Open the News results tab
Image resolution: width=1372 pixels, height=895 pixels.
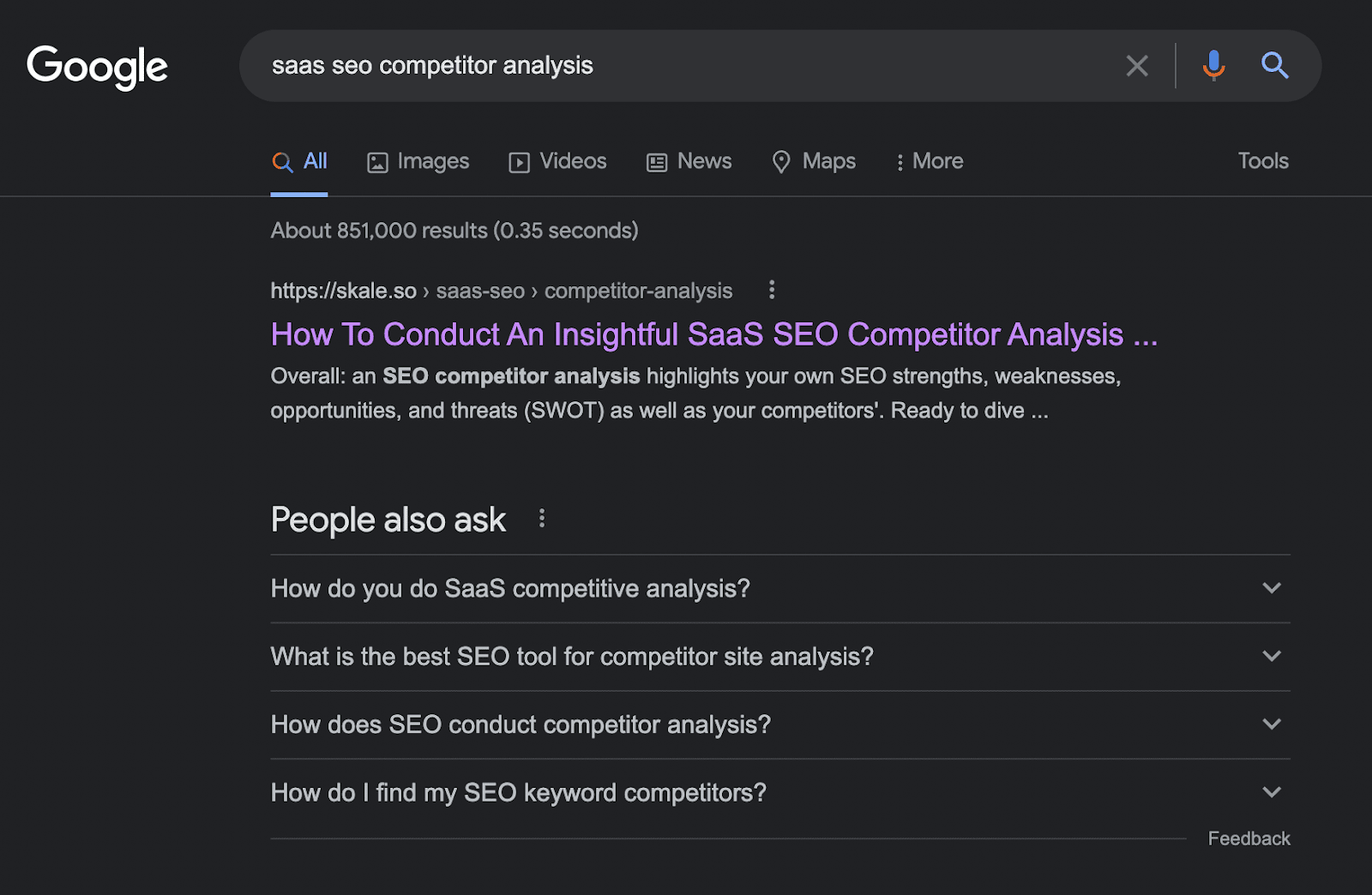[689, 161]
